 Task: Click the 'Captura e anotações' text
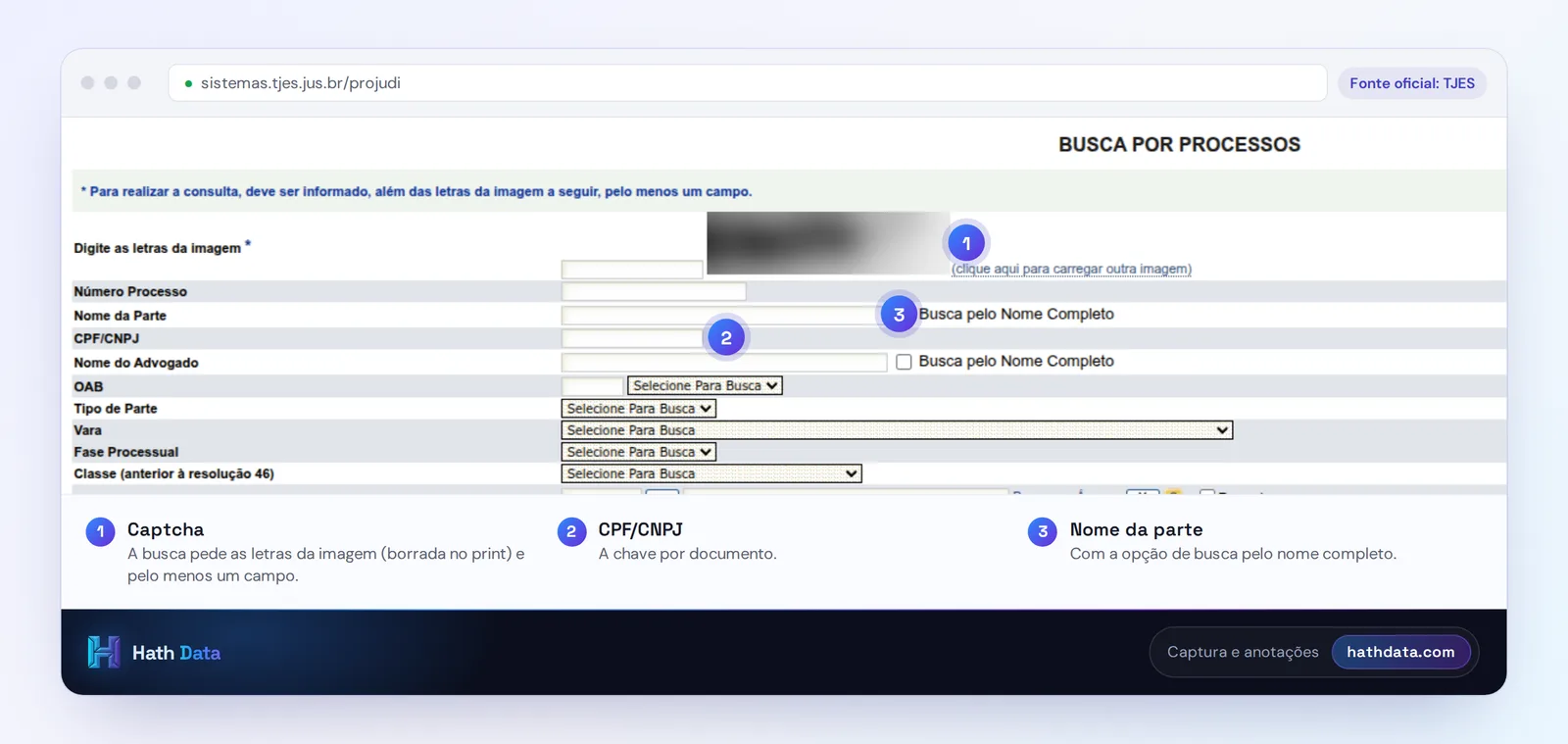click(x=1243, y=652)
